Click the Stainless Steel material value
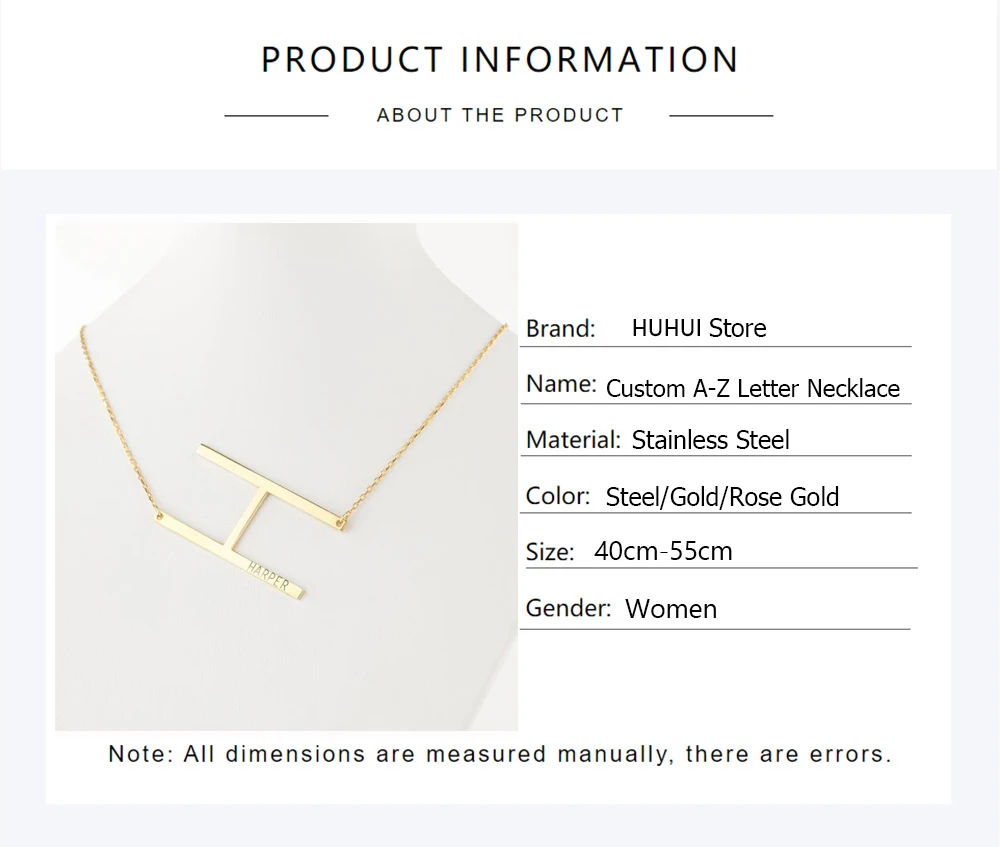The height and width of the screenshot is (847, 1000). 710,440
